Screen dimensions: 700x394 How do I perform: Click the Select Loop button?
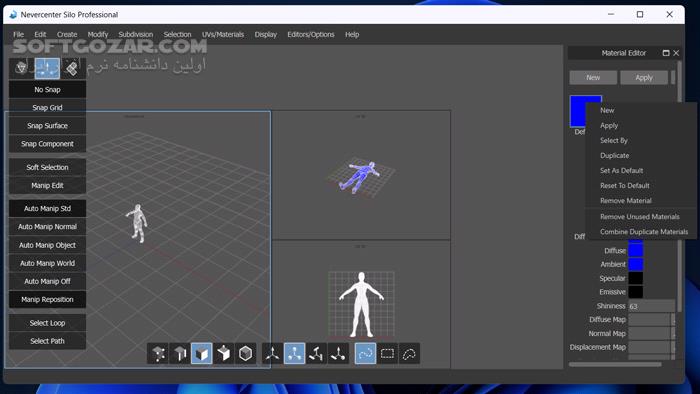coord(47,323)
